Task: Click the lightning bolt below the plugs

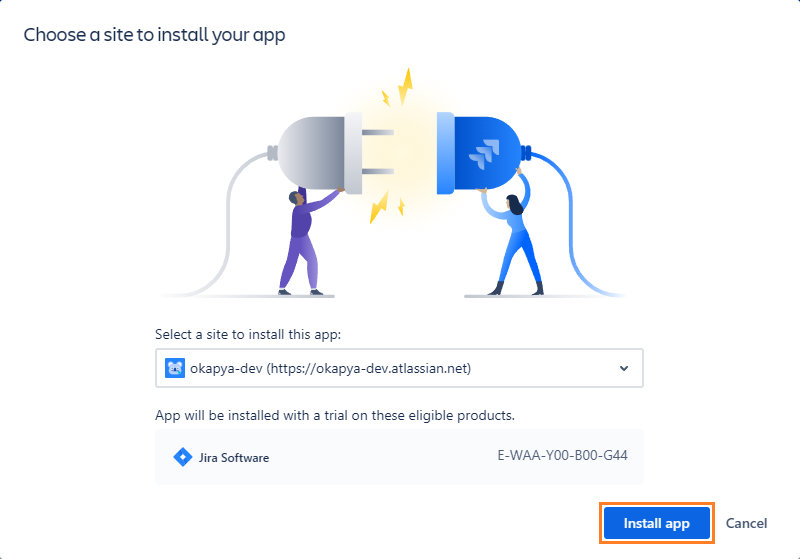Action: pos(379,208)
